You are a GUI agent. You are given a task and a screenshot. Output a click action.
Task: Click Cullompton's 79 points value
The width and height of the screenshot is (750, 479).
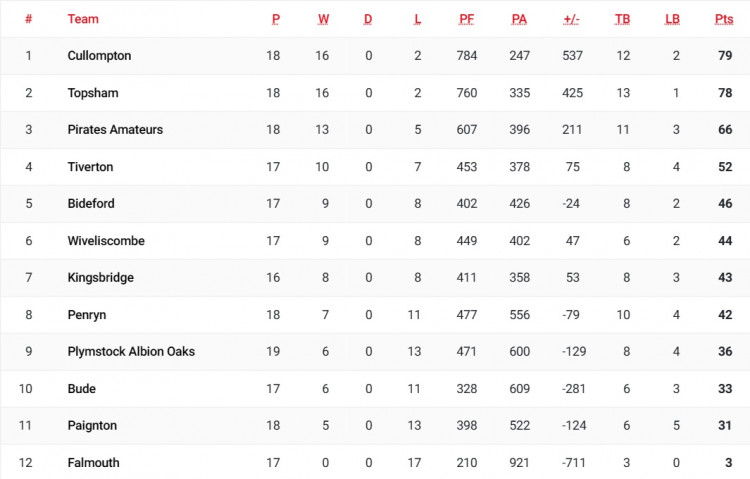(725, 56)
